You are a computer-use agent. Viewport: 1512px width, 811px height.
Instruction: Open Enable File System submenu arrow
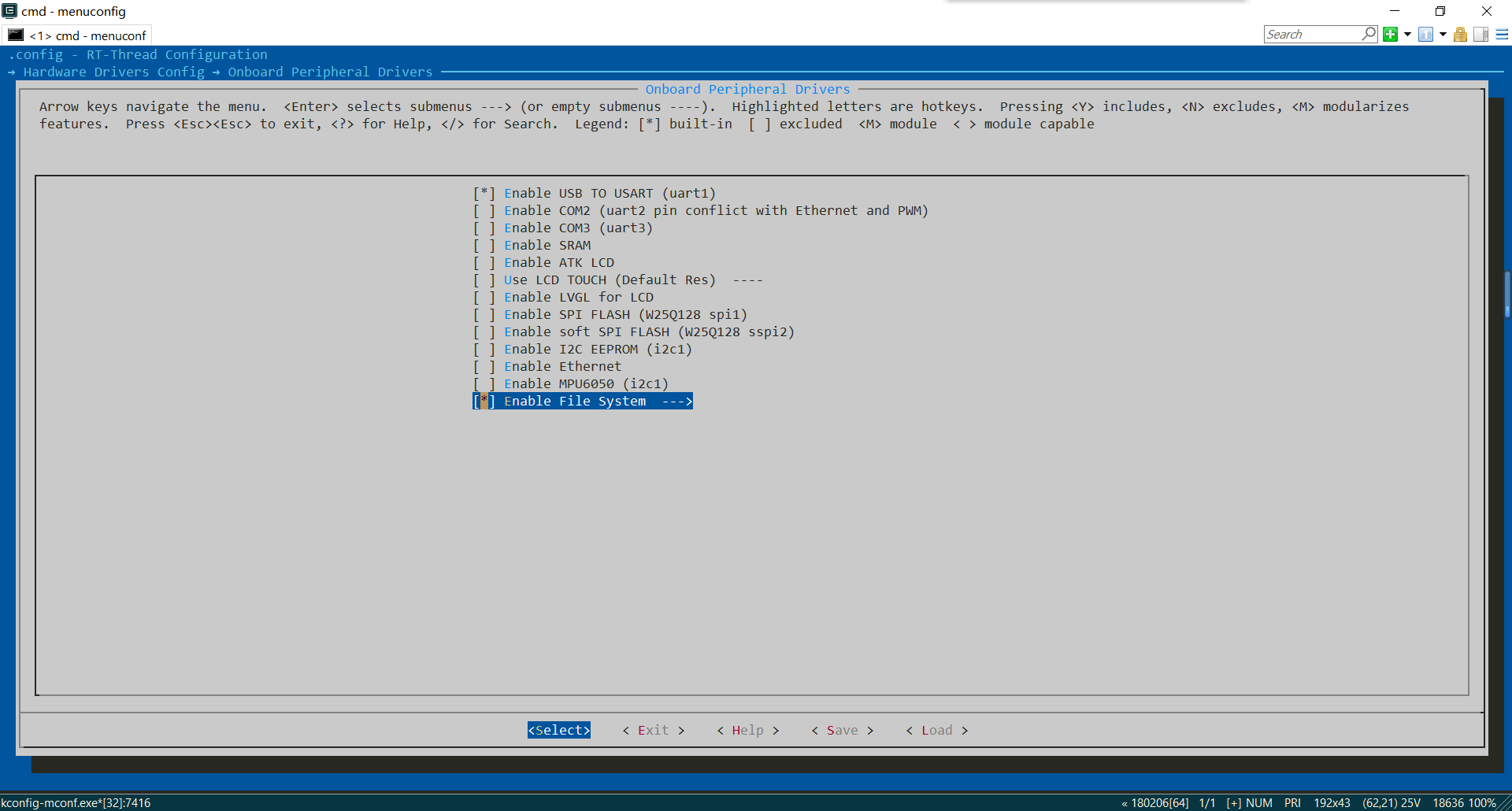[x=677, y=401]
